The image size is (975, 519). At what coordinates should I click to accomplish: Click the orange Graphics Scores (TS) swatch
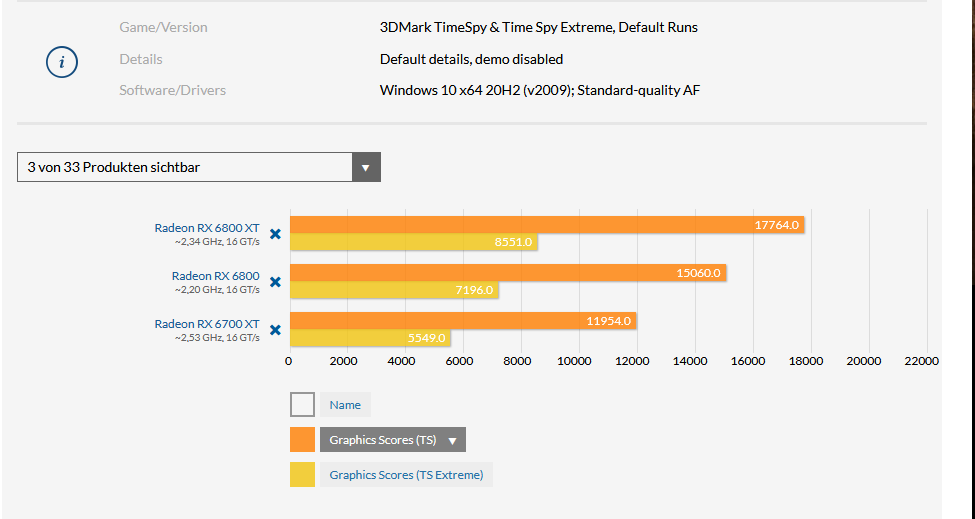302,439
